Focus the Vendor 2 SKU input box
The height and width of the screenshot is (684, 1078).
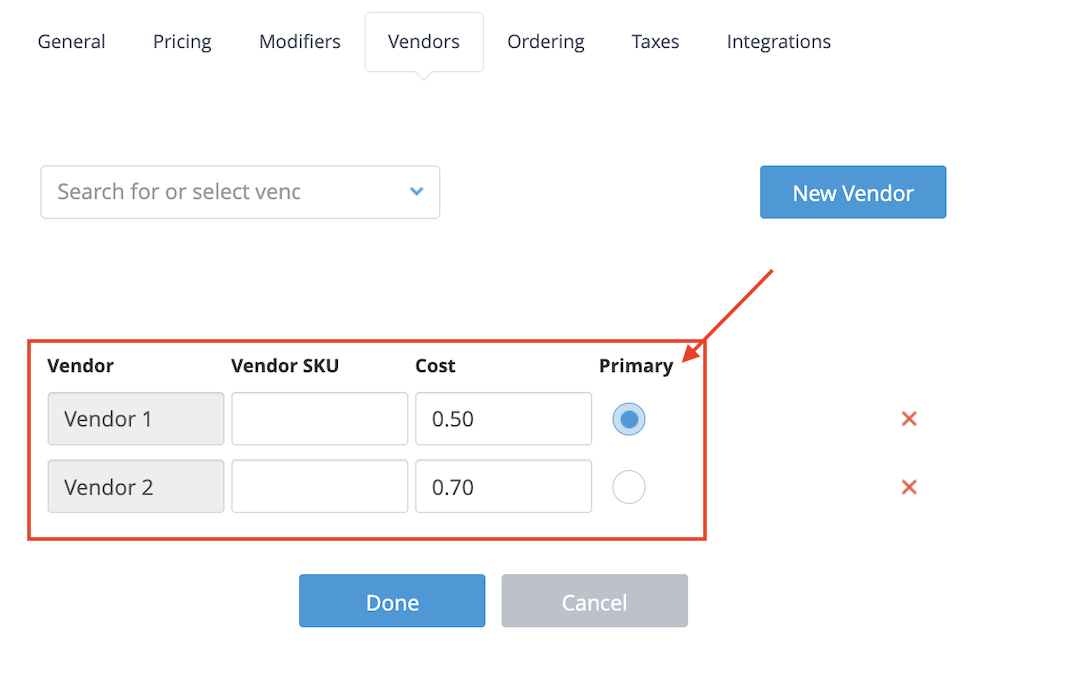click(x=320, y=487)
